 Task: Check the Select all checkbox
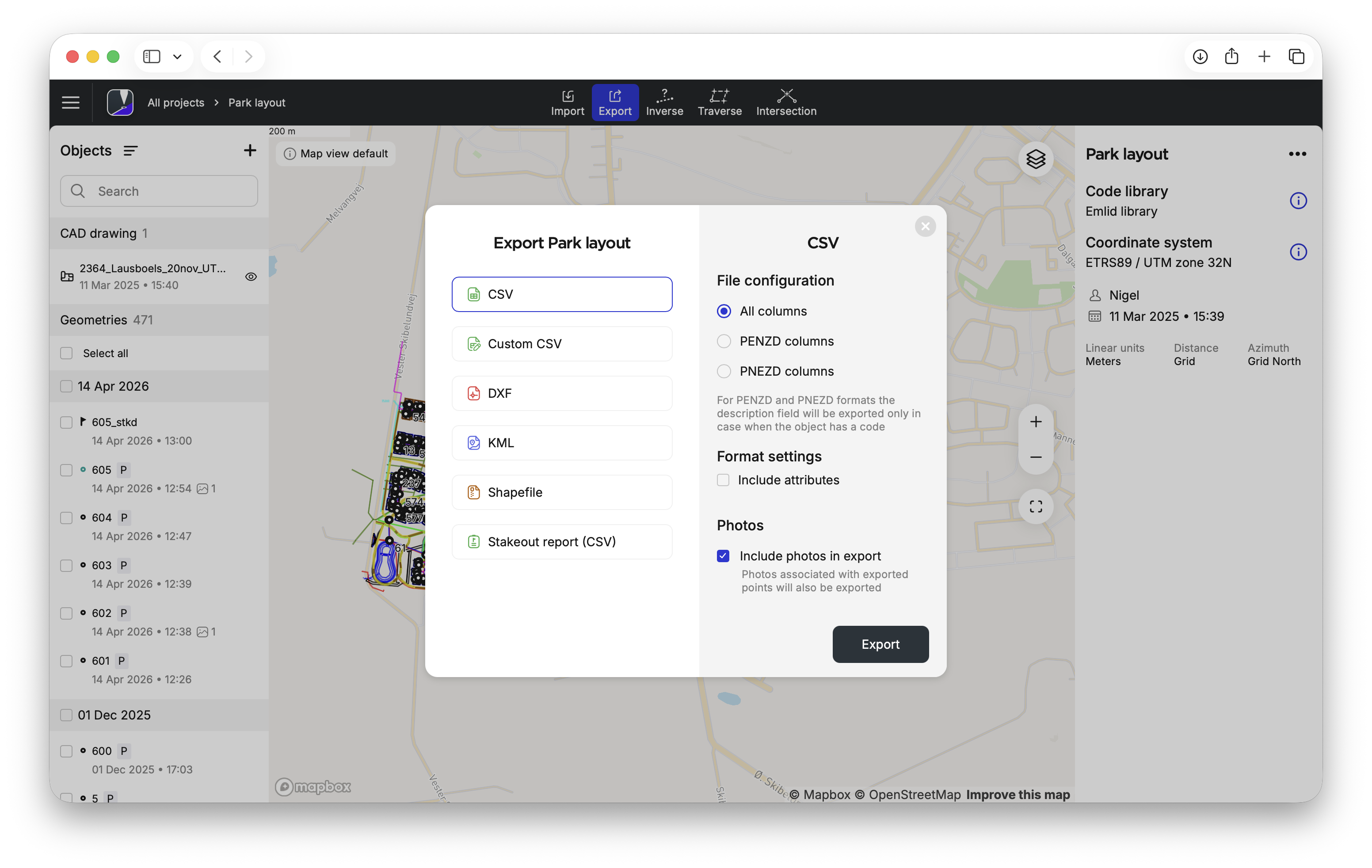coord(67,353)
